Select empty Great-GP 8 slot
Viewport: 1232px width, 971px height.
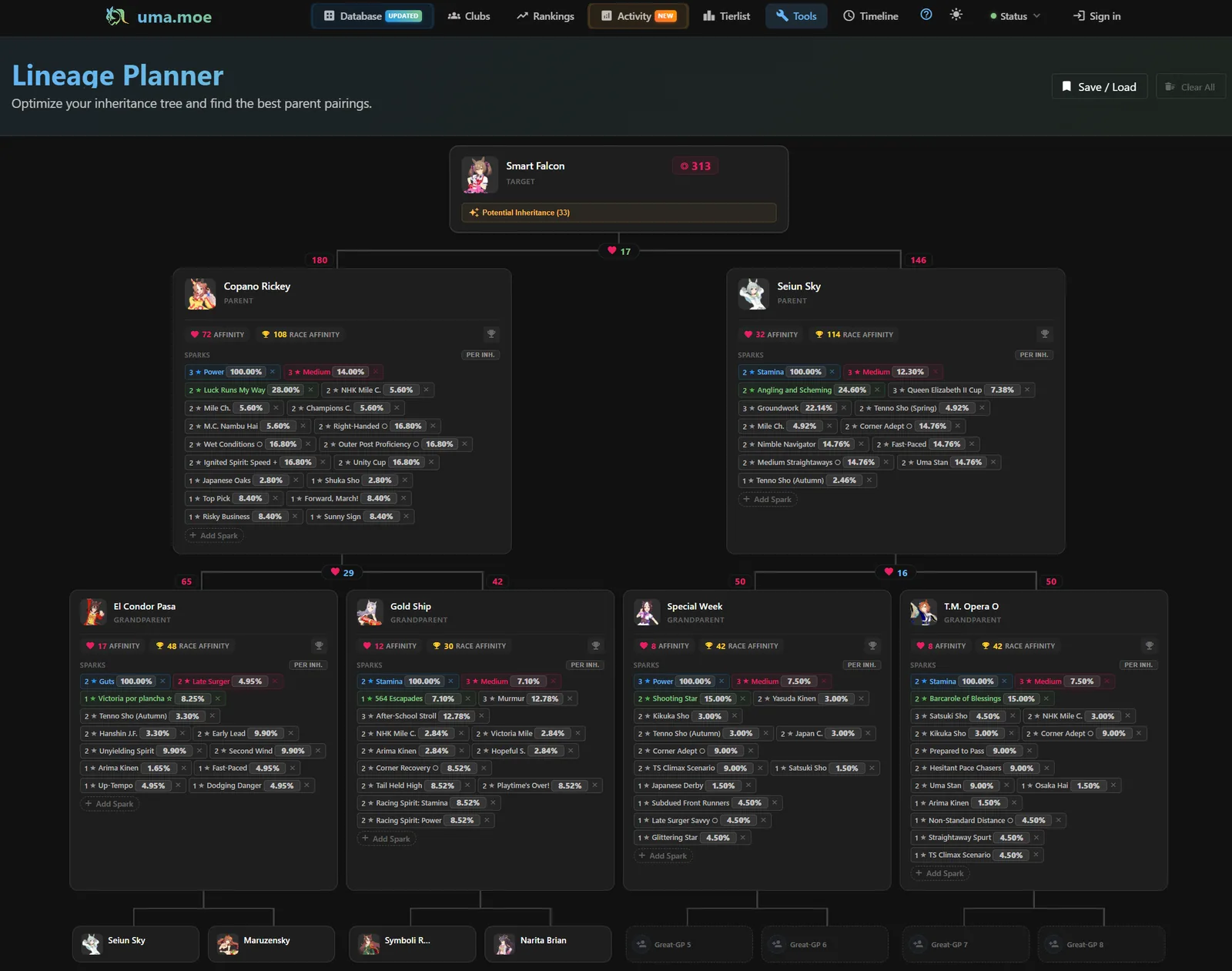(1101, 944)
